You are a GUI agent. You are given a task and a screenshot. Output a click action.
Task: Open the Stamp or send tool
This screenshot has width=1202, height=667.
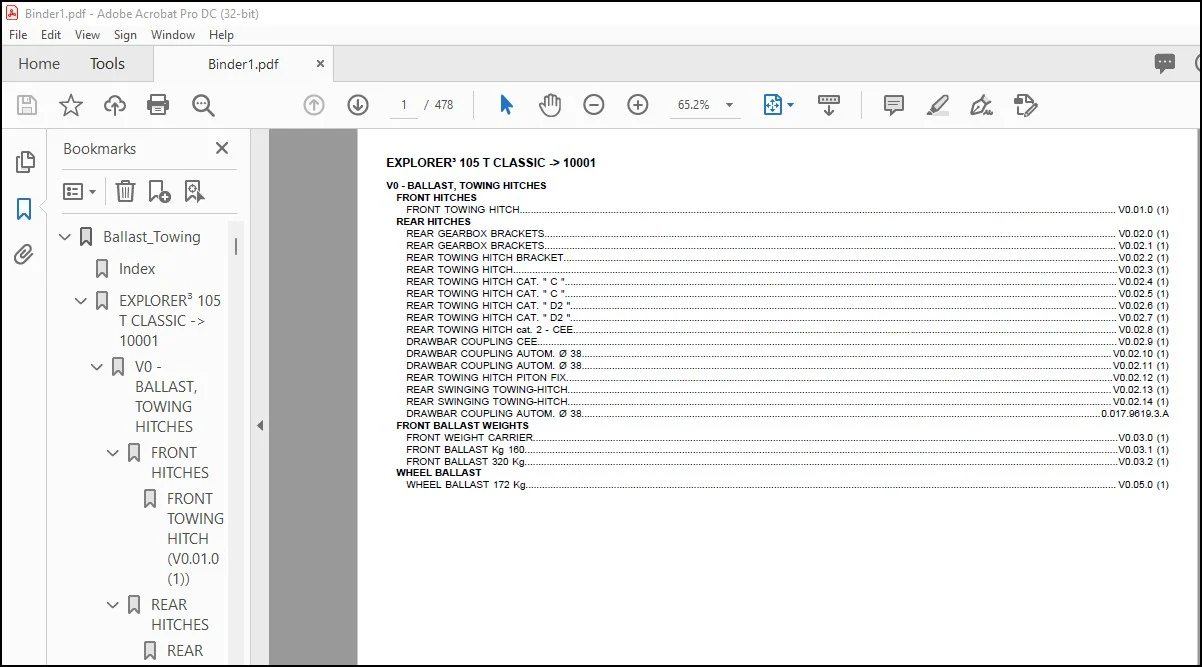click(1025, 105)
